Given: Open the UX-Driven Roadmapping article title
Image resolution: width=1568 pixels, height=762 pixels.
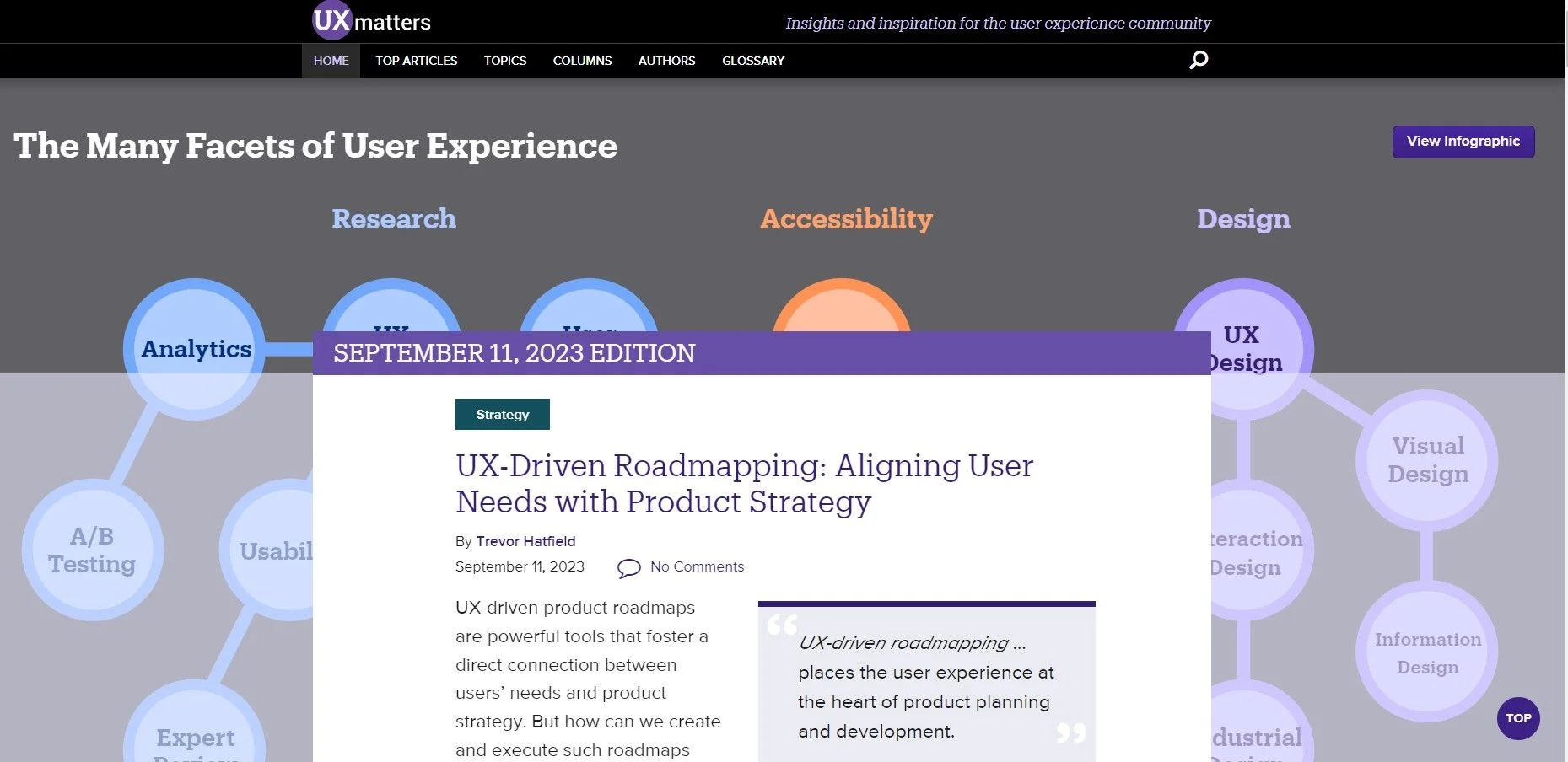Looking at the screenshot, I should (744, 484).
